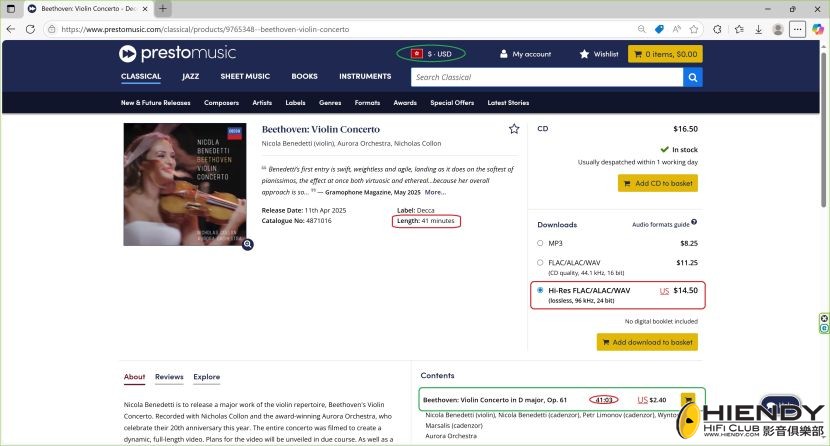The image size is (830, 446).
Task: Switch to the Explore tab
Action: (206, 377)
